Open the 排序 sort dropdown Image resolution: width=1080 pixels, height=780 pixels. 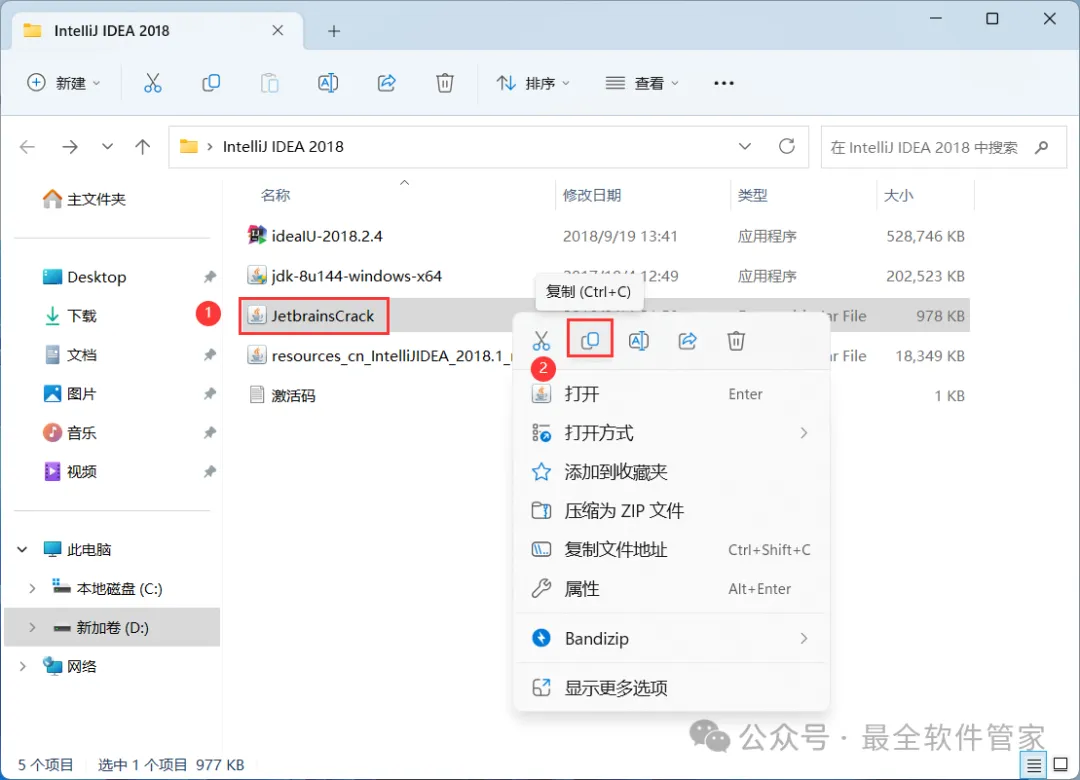coord(534,83)
